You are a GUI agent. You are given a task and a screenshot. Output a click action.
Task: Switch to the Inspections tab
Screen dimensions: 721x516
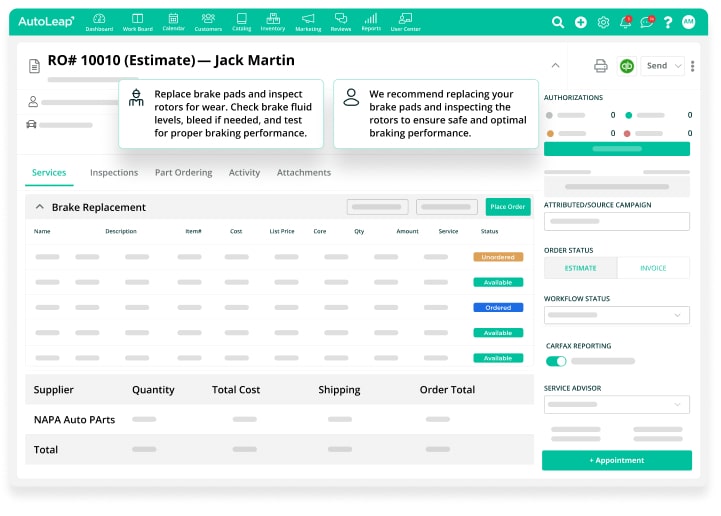pyautogui.click(x=114, y=173)
